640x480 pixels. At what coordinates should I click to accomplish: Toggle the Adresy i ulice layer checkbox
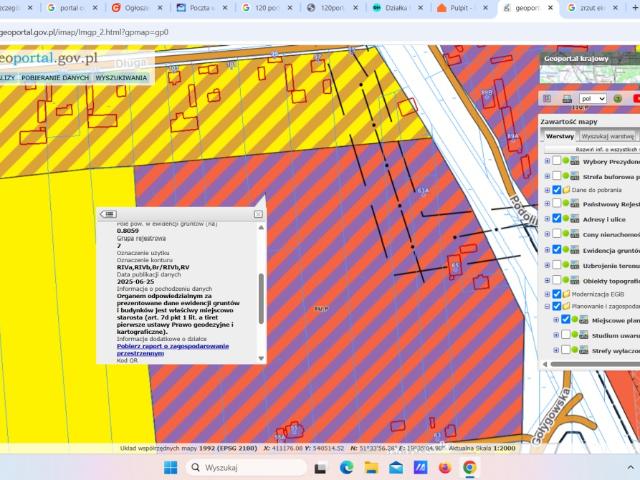557,218
